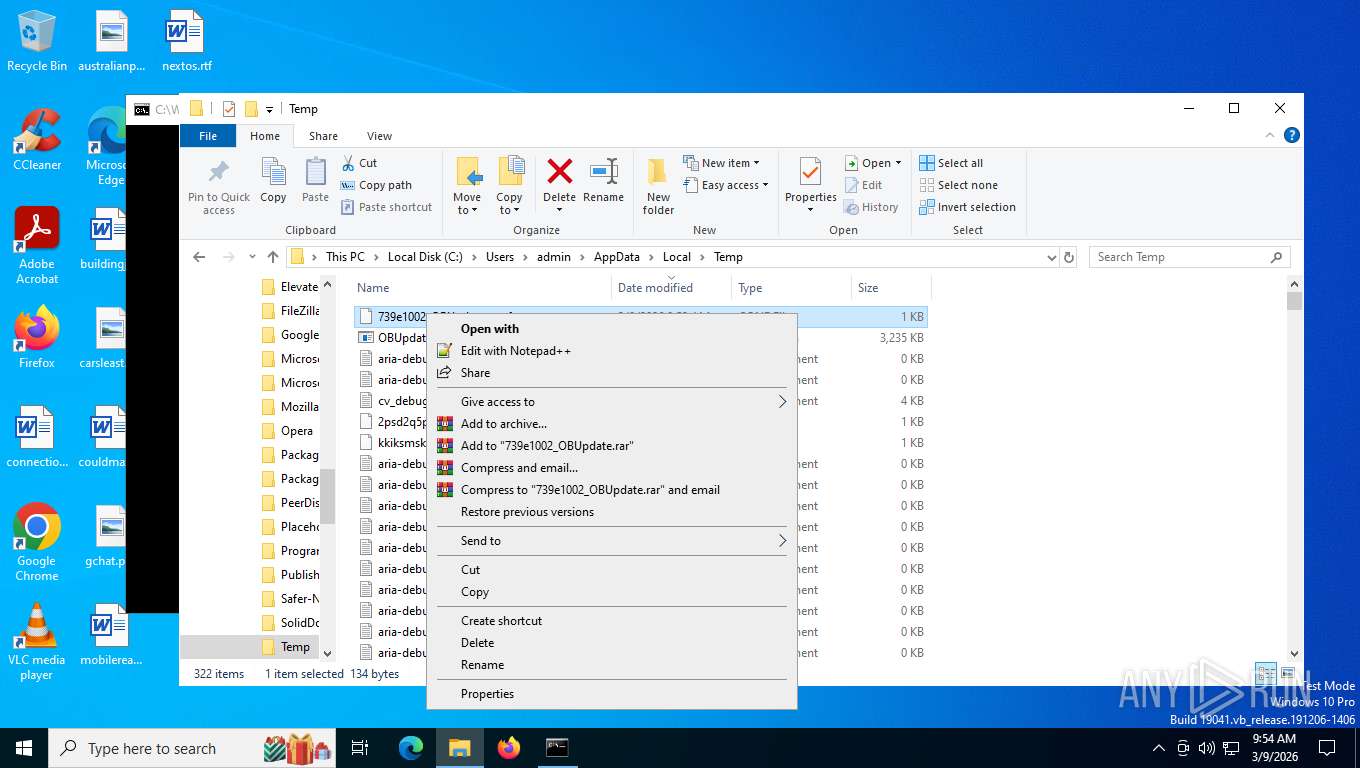Open the New item dropdown
This screenshot has height=768, width=1360.
[x=722, y=163]
